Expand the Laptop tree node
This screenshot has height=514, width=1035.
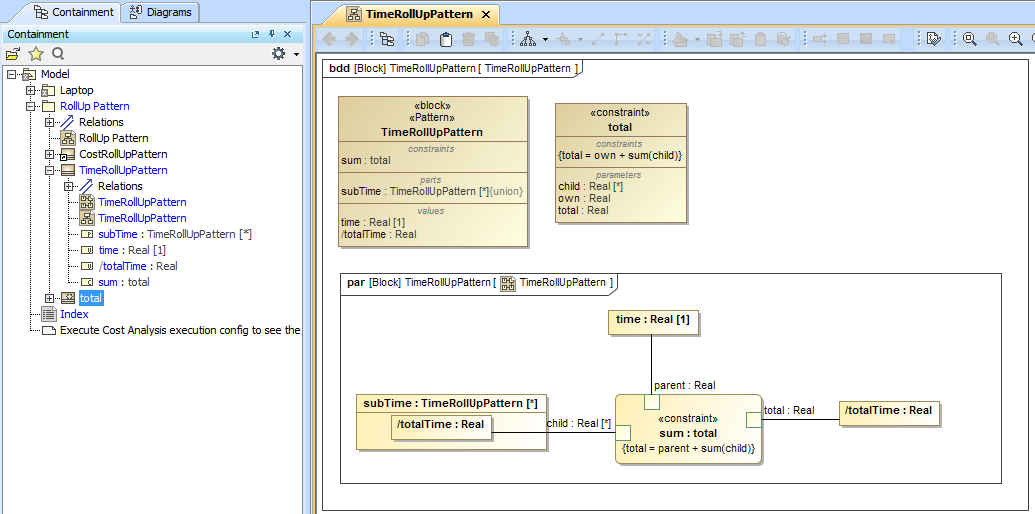31,90
